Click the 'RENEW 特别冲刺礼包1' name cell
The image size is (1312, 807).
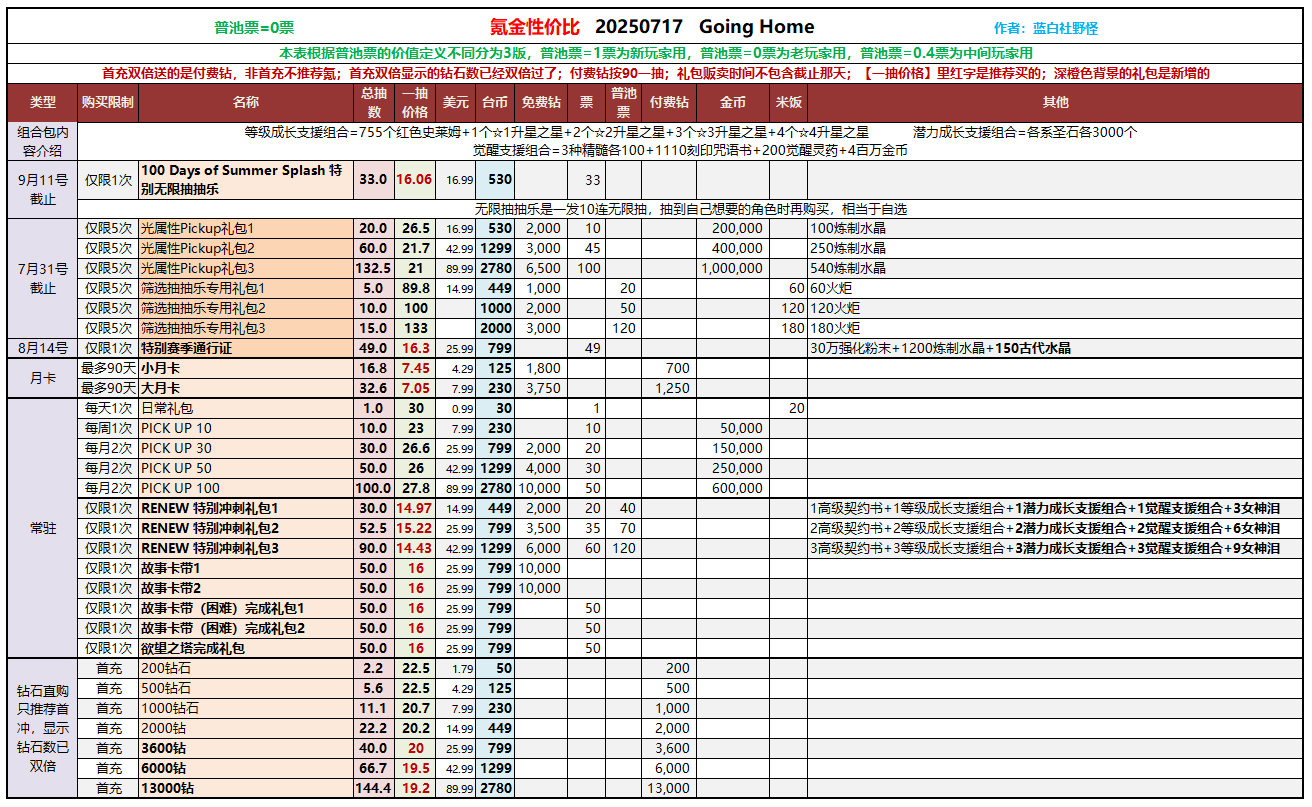click(x=246, y=508)
